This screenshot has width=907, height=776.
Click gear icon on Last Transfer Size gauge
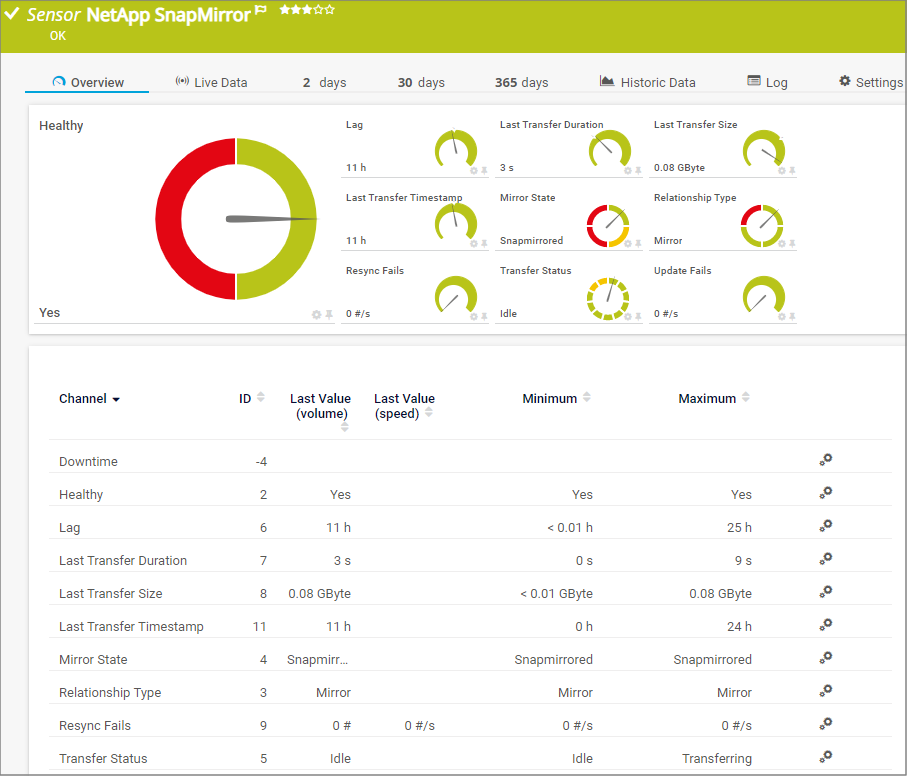pos(782,171)
